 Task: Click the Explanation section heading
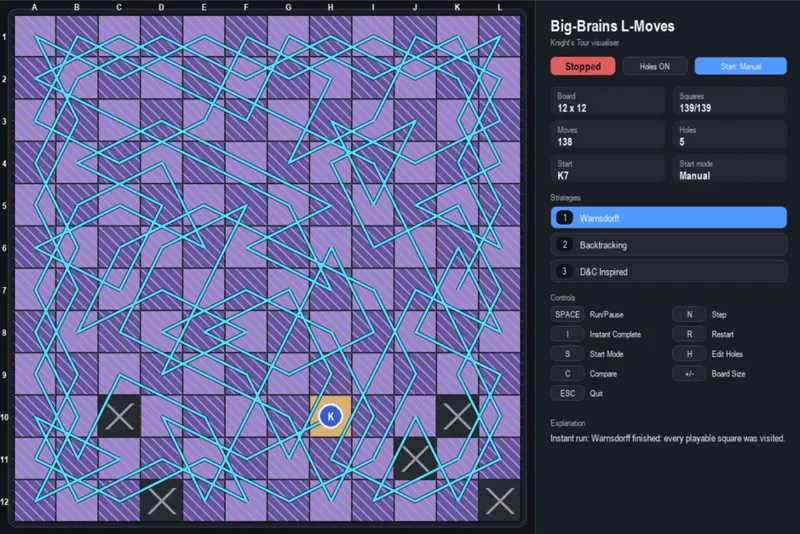click(x=567, y=423)
